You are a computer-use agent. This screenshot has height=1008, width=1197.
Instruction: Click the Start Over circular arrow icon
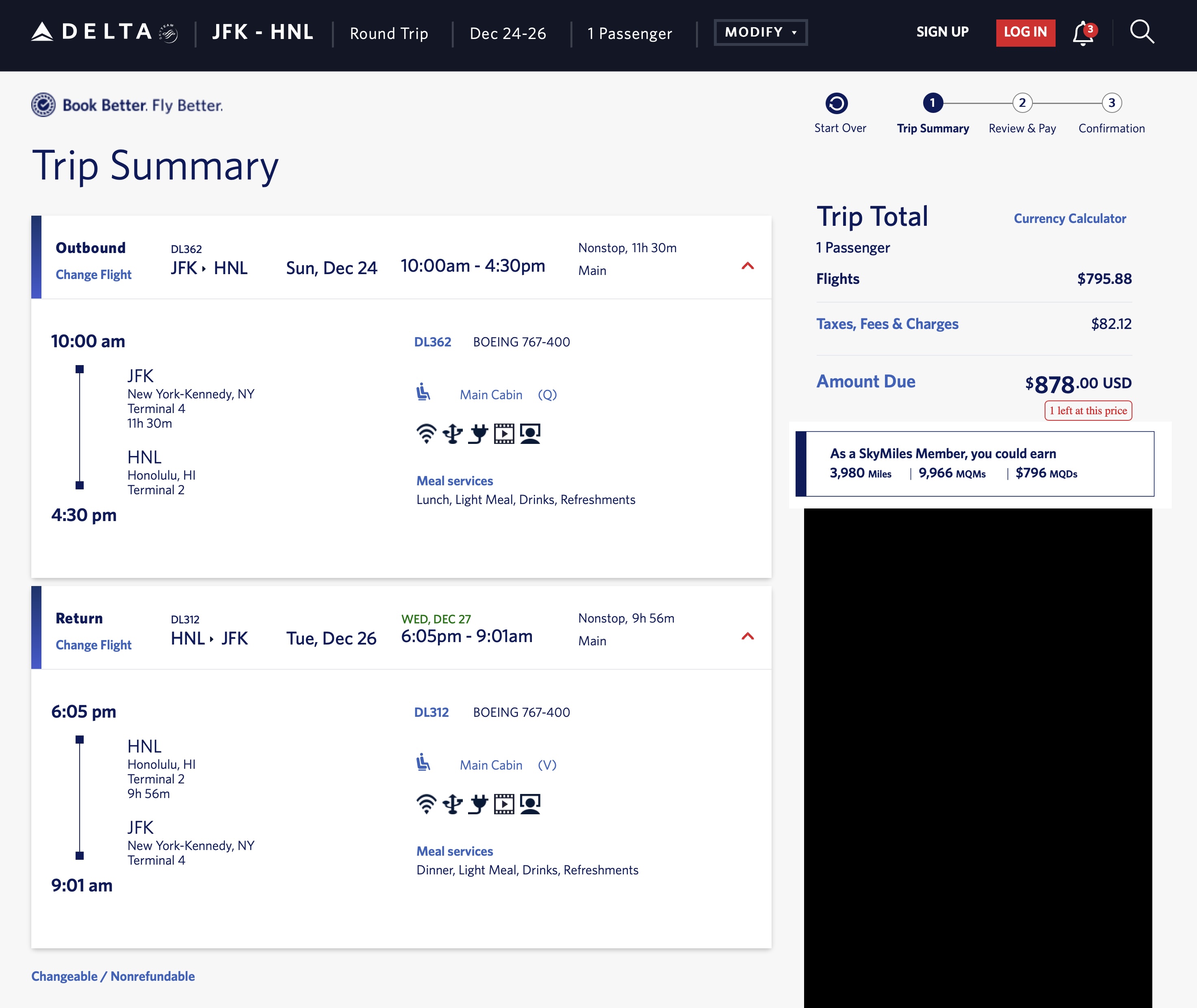pos(836,104)
